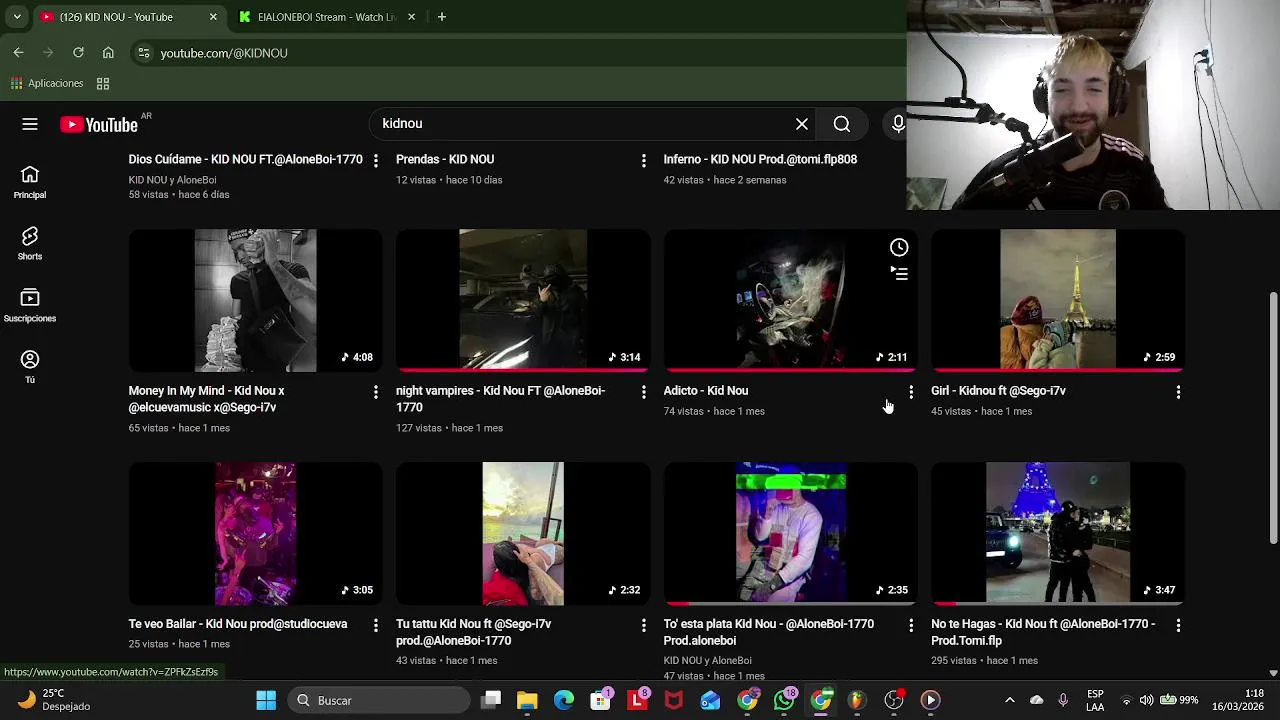Open Money In My Mind video title
Viewport: 1280px width, 720px height.
tap(207, 399)
